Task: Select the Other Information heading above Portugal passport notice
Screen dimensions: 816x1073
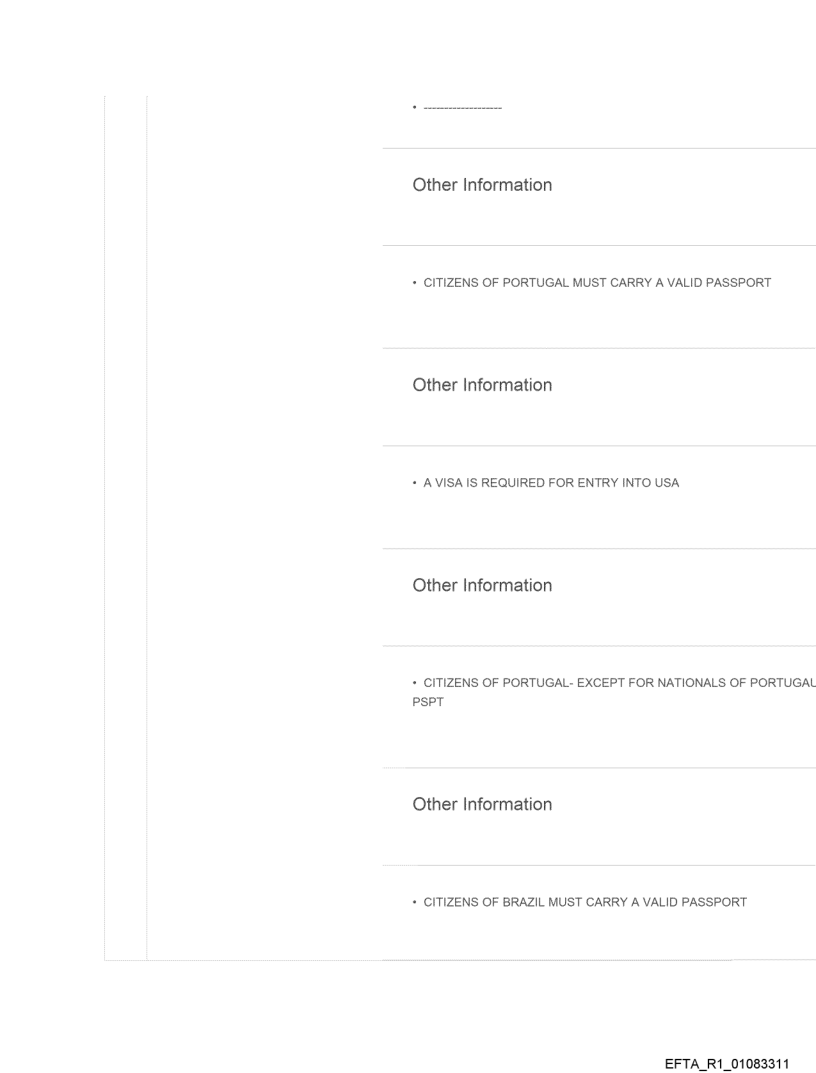Action: (482, 185)
